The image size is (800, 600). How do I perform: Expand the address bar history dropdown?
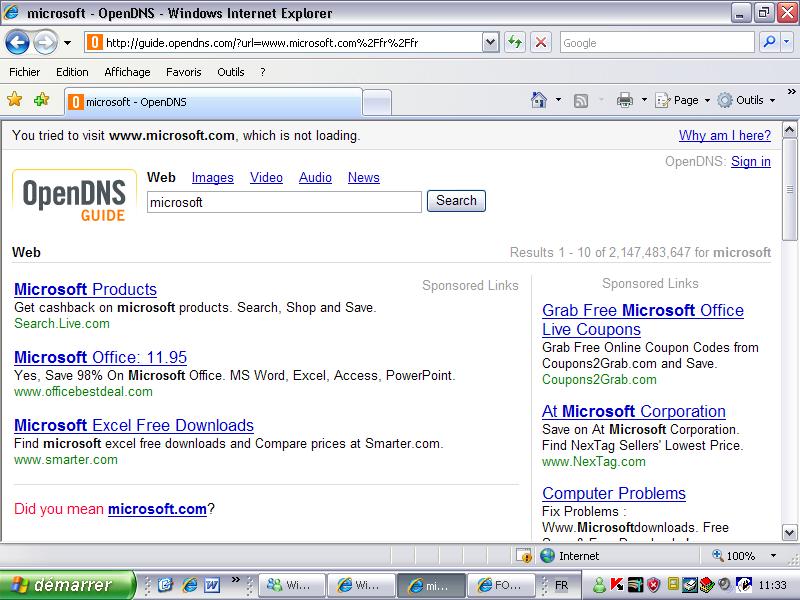pos(490,43)
